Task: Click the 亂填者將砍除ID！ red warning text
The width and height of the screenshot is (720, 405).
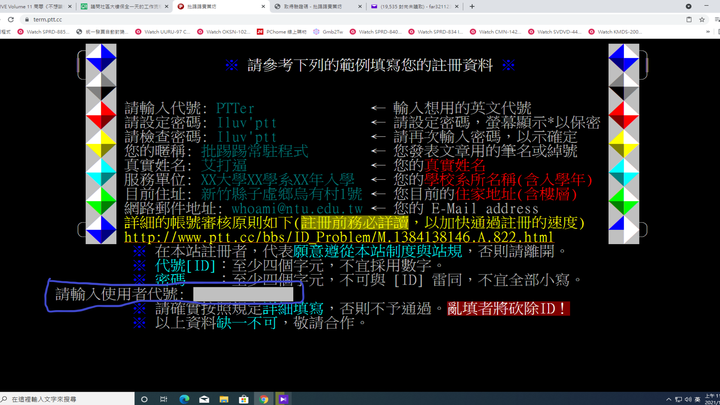Action: click(x=509, y=308)
